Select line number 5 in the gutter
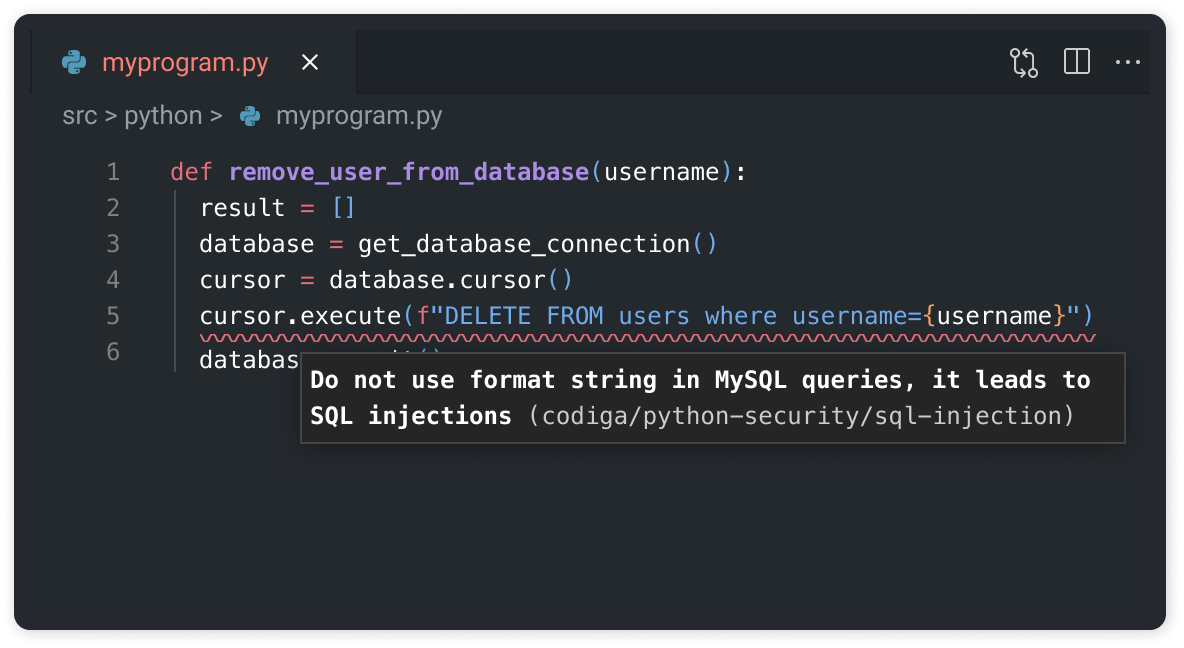 112,315
